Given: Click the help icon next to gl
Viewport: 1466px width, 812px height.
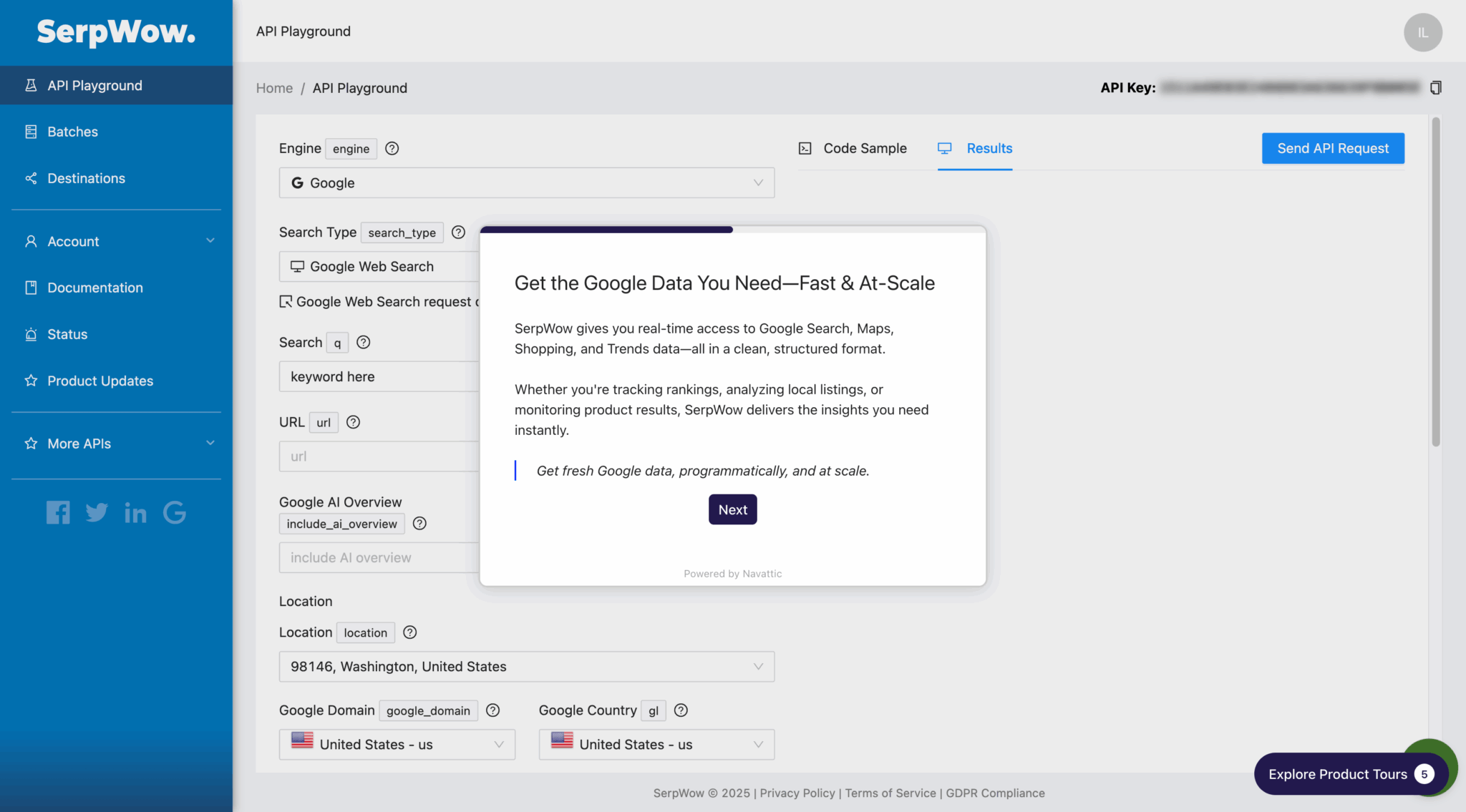Looking at the screenshot, I should click(x=681, y=710).
